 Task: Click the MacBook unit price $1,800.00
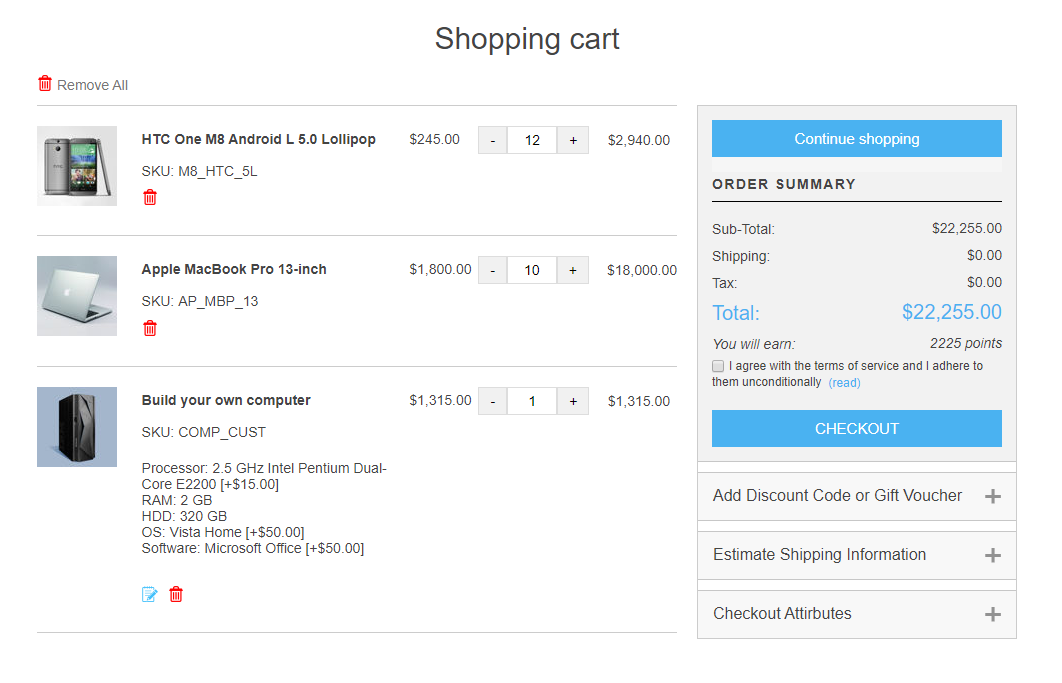coord(440,269)
